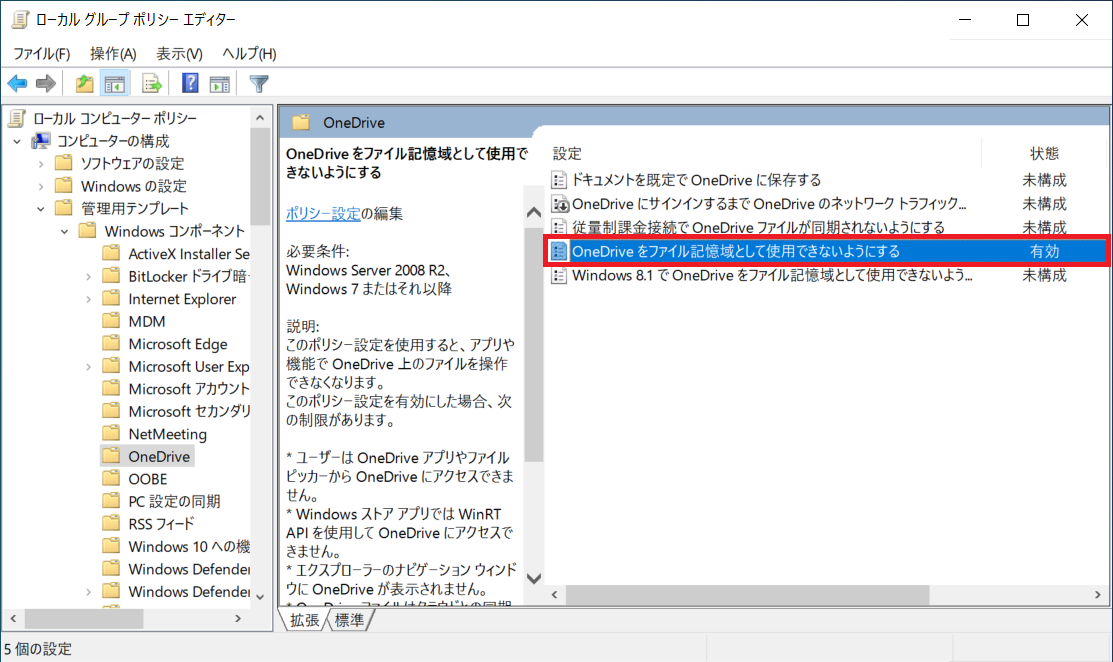Sort by the 状態 column header

click(x=1045, y=153)
